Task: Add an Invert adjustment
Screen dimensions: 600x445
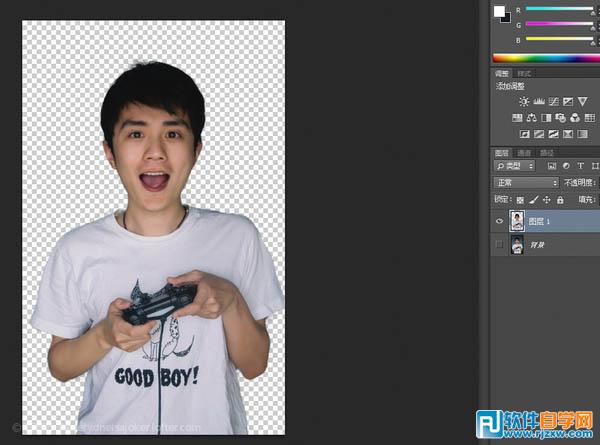Action: (x=524, y=134)
